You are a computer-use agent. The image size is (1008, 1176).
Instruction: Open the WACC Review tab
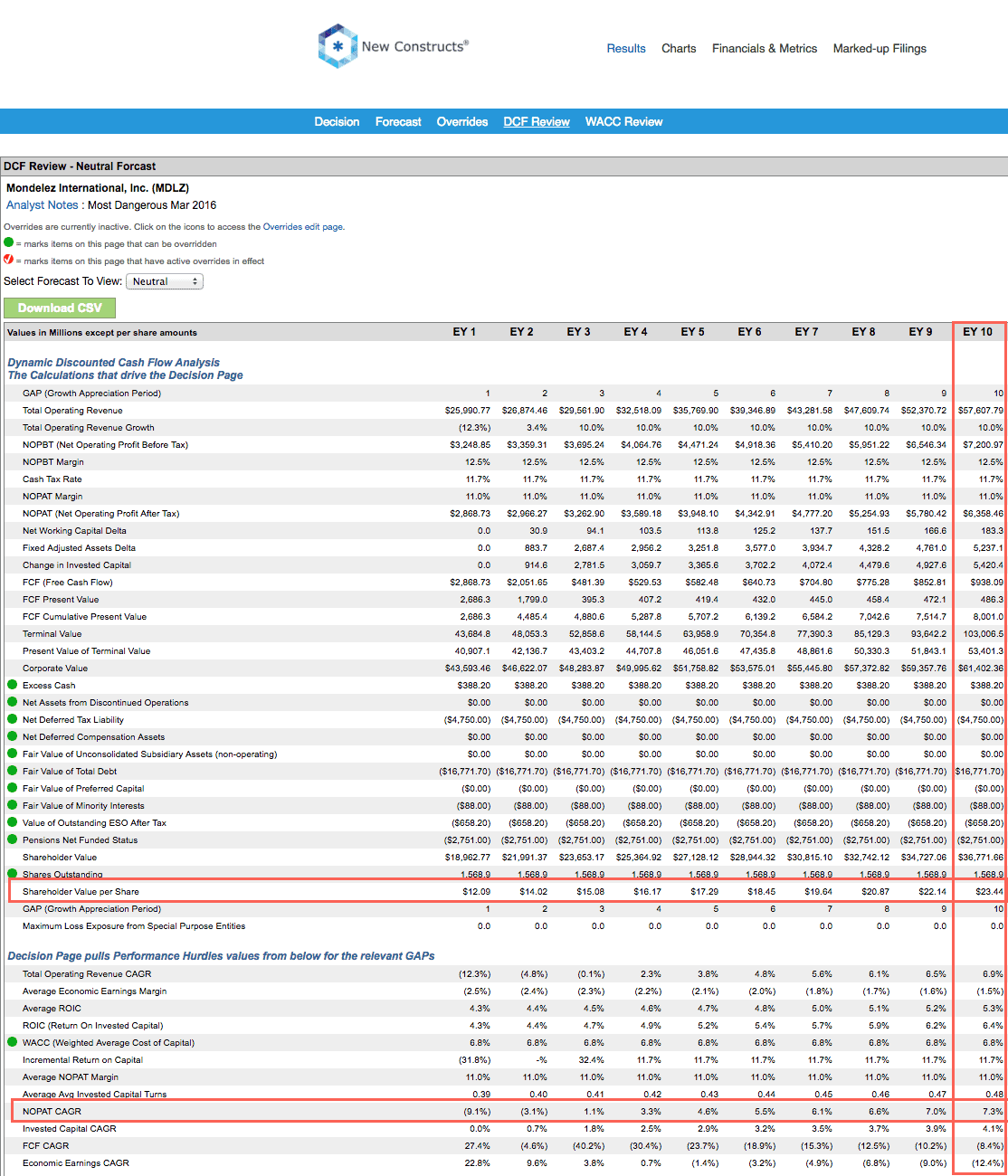(624, 122)
